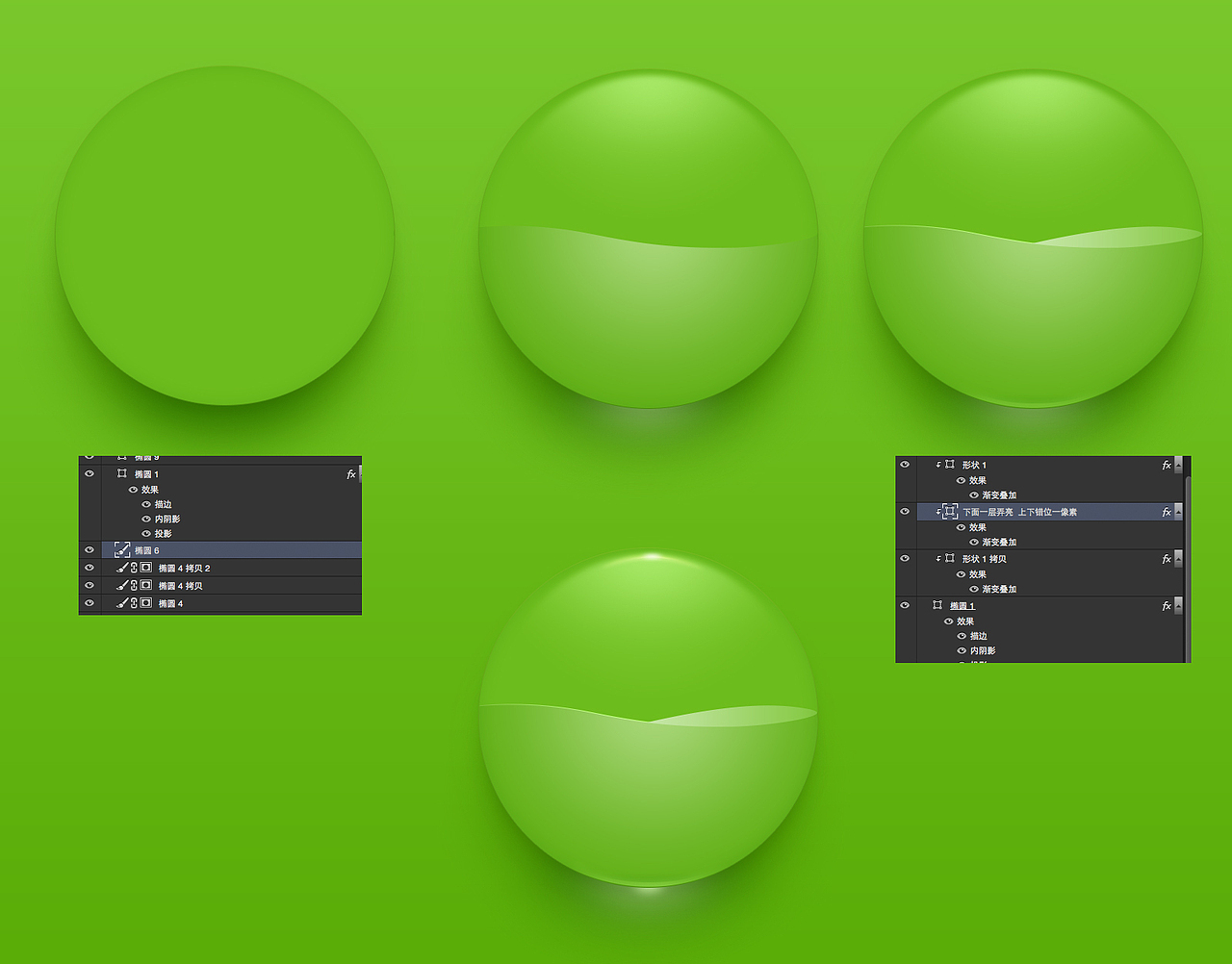Hide the 内阴影 effect in the right layers panel

click(962, 650)
